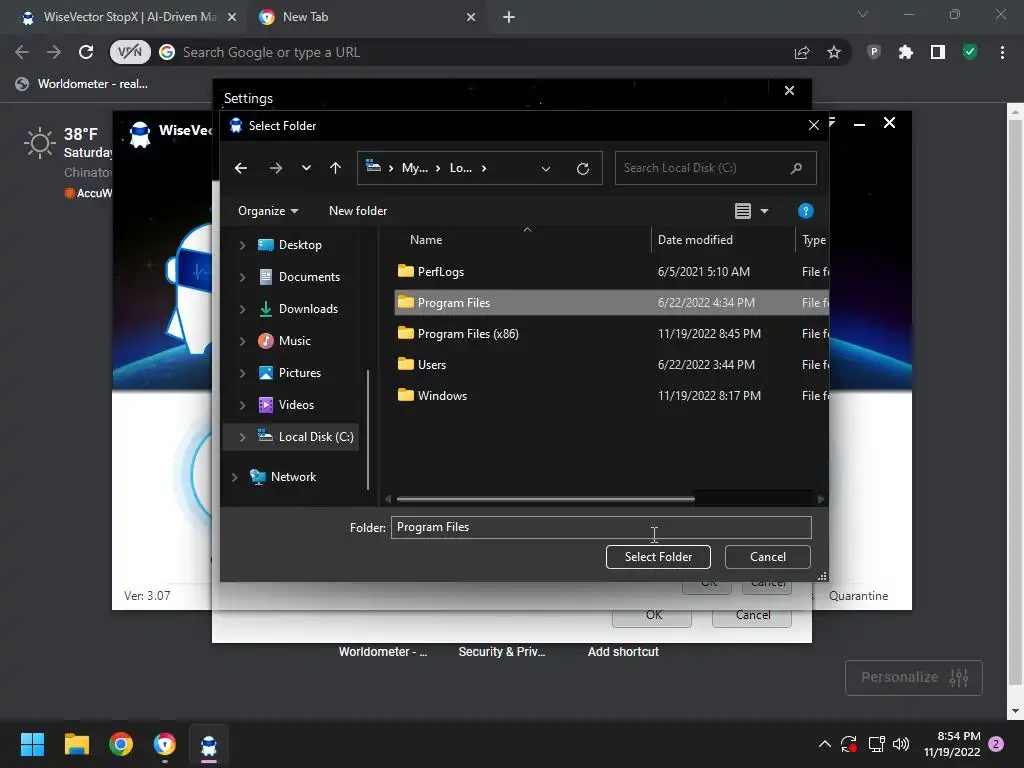The width and height of the screenshot is (1024, 768).
Task: Refresh the folder listing
Action: 583,168
